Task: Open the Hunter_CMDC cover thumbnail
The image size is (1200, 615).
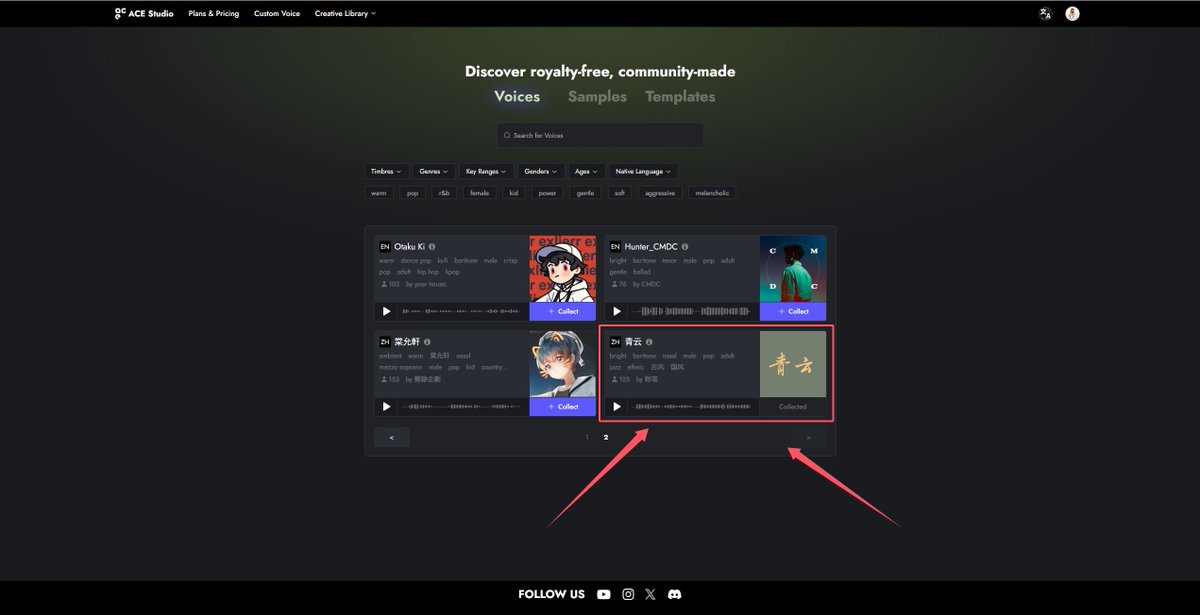Action: point(793,269)
